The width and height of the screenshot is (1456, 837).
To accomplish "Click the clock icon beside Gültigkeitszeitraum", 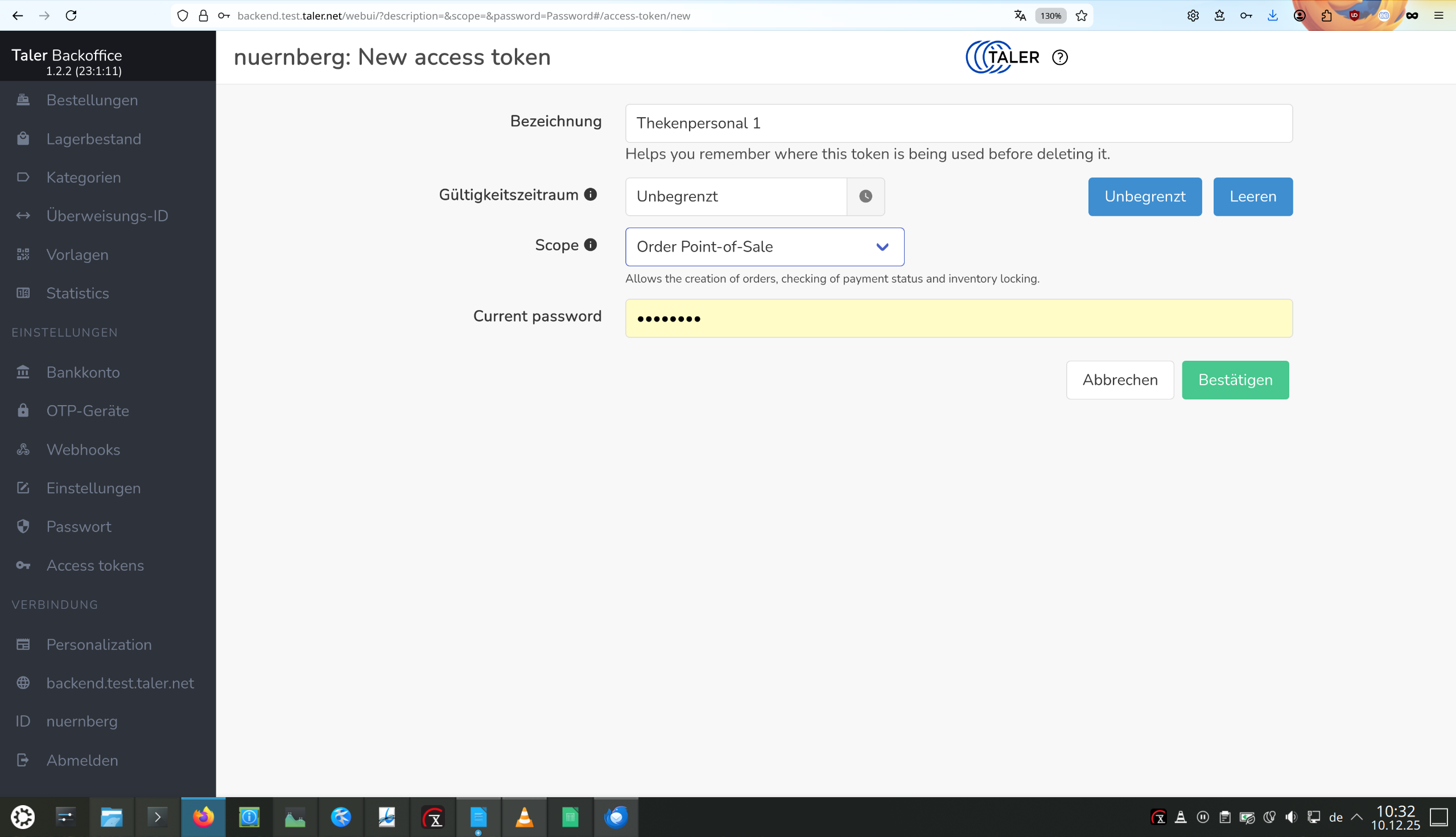I will (x=865, y=197).
